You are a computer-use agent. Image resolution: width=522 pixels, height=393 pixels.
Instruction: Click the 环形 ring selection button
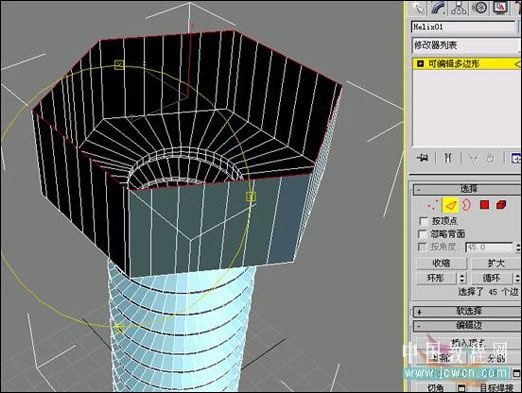(436, 278)
